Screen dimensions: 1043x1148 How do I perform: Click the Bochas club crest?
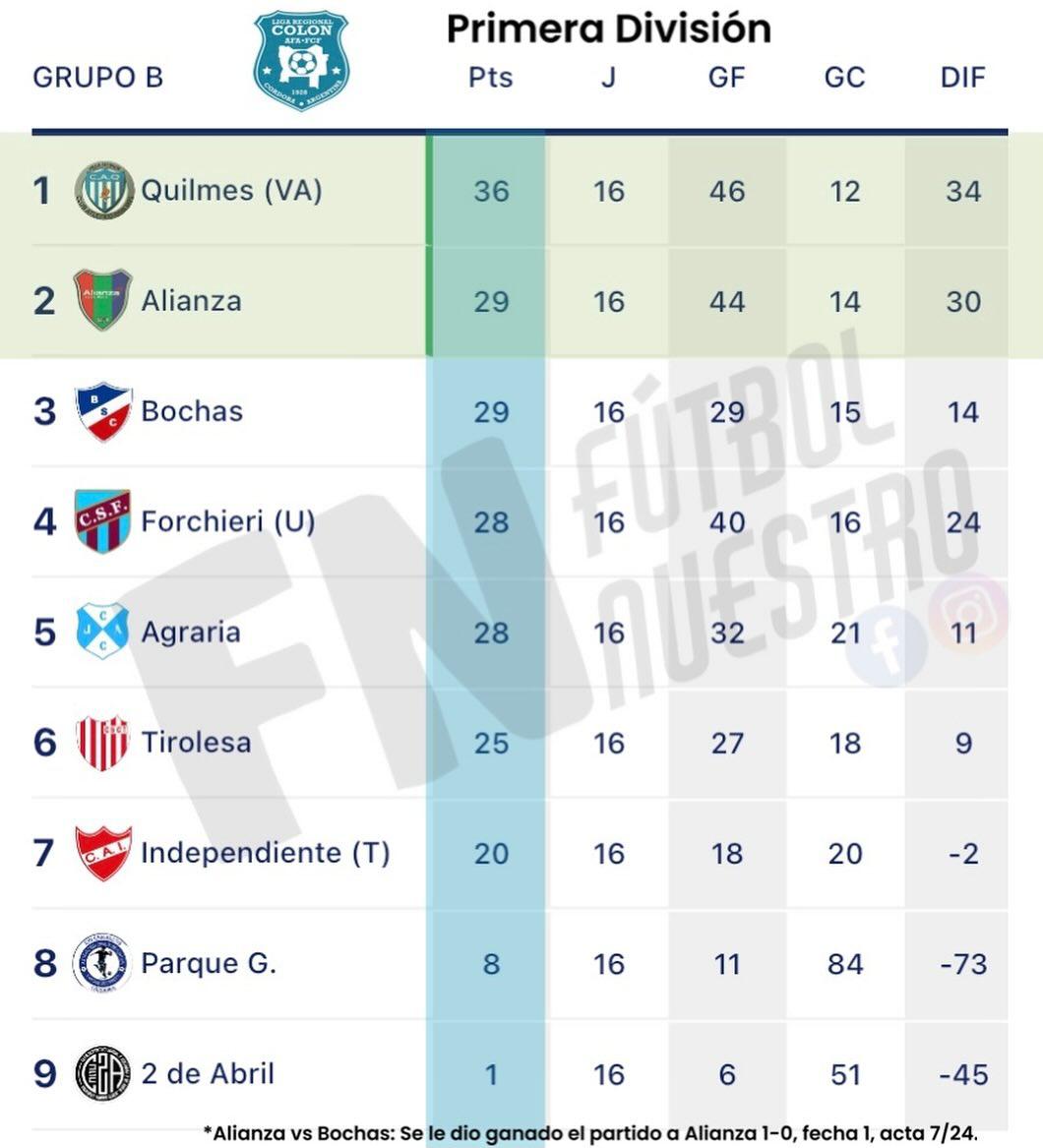[x=103, y=411]
